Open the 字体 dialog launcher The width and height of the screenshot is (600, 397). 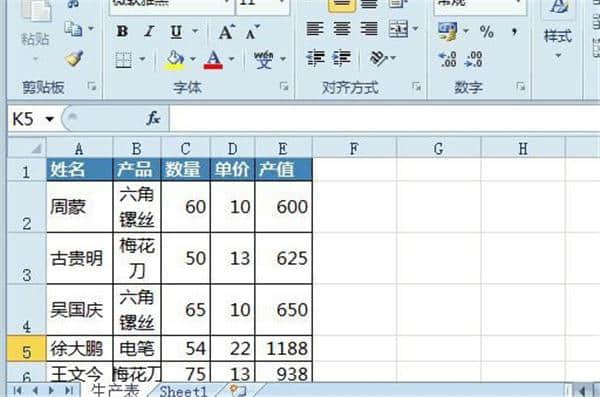click(x=284, y=87)
